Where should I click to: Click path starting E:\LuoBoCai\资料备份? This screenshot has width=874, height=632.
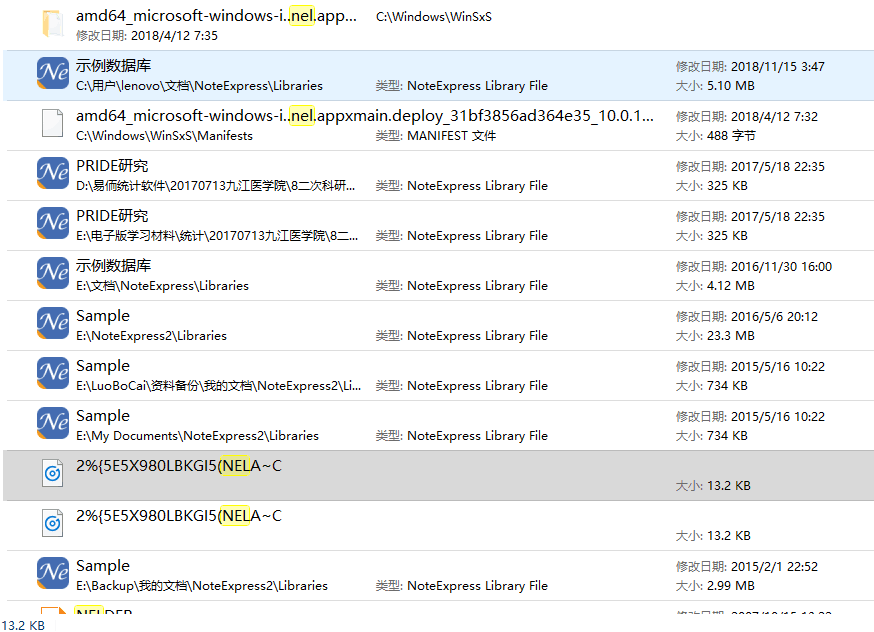218,386
